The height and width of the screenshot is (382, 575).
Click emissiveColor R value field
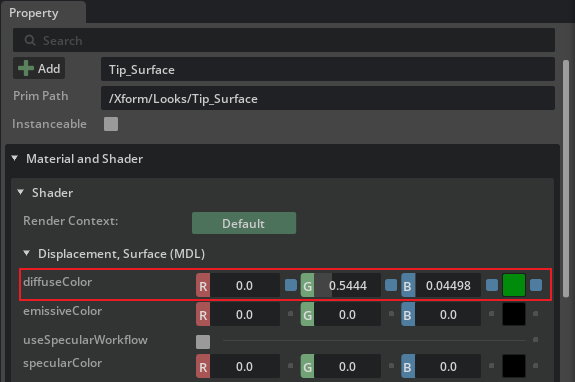point(245,315)
